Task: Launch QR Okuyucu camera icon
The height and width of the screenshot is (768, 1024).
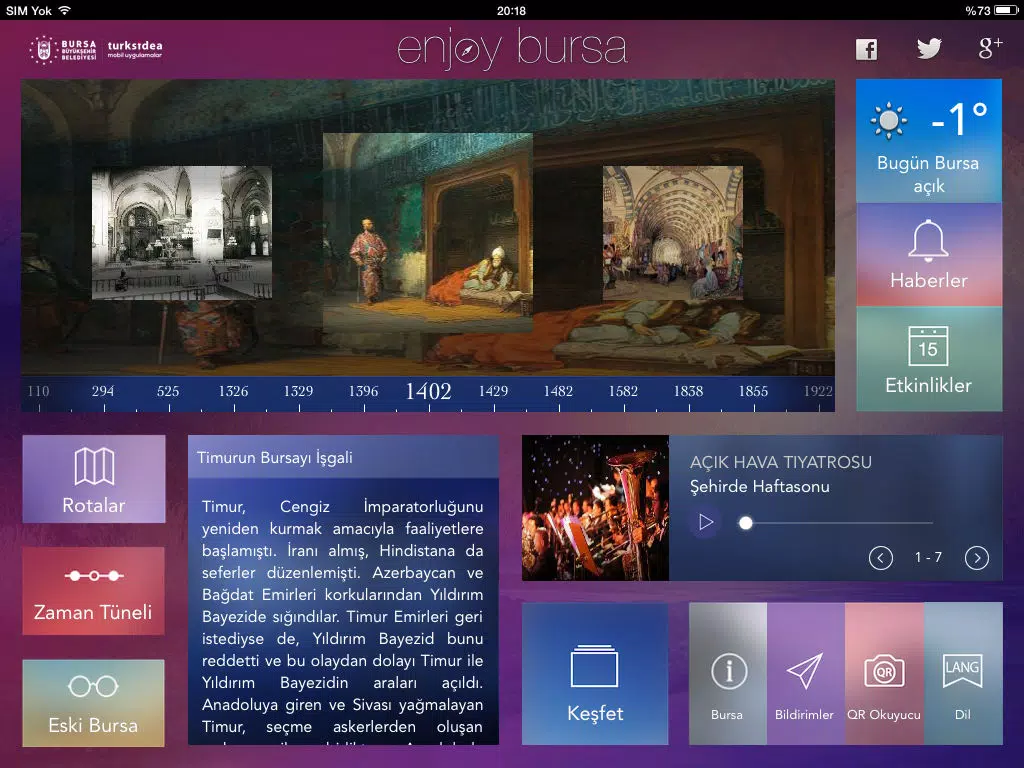Action: (x=884, y=673)
